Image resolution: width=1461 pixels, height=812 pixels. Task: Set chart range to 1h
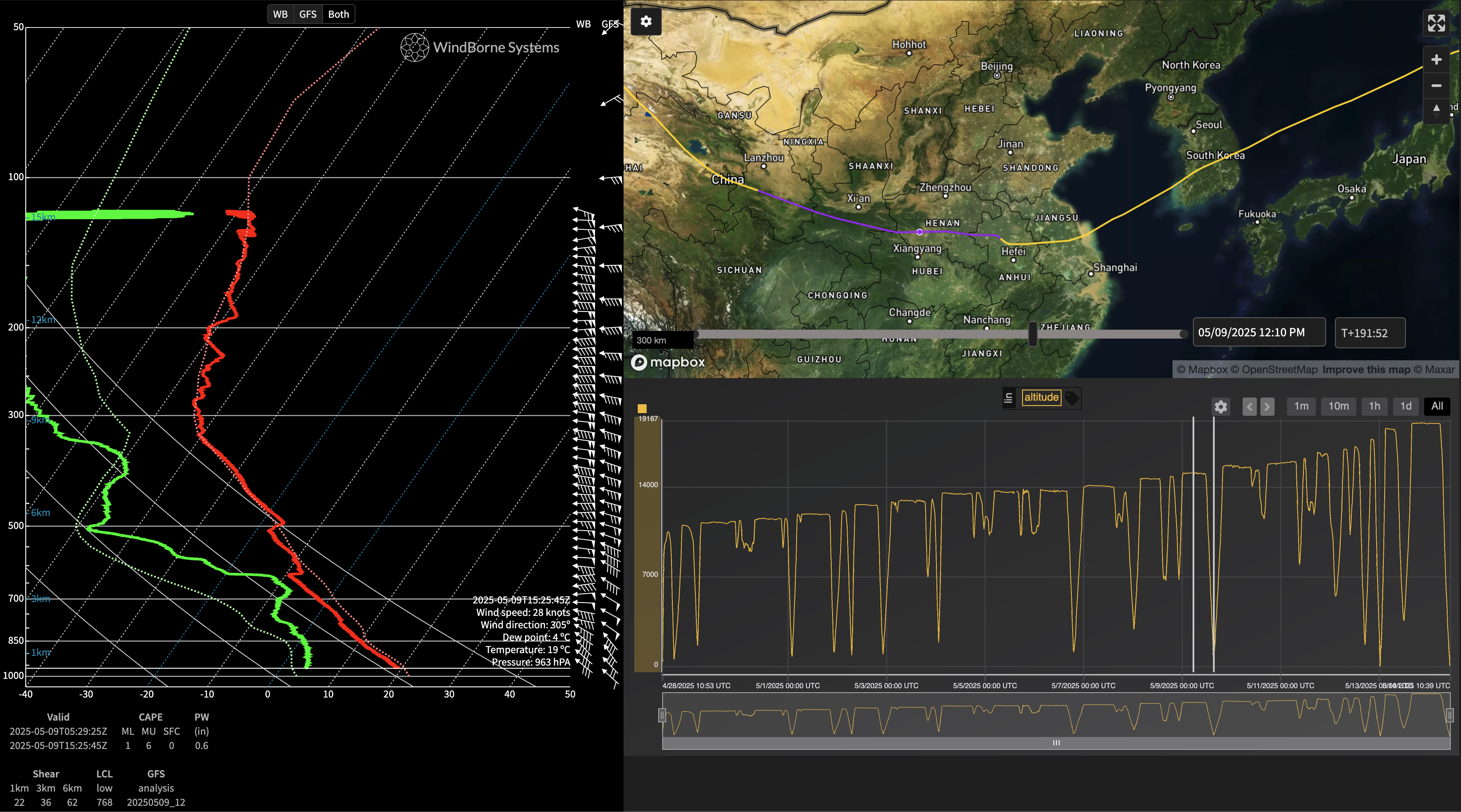1374,406
